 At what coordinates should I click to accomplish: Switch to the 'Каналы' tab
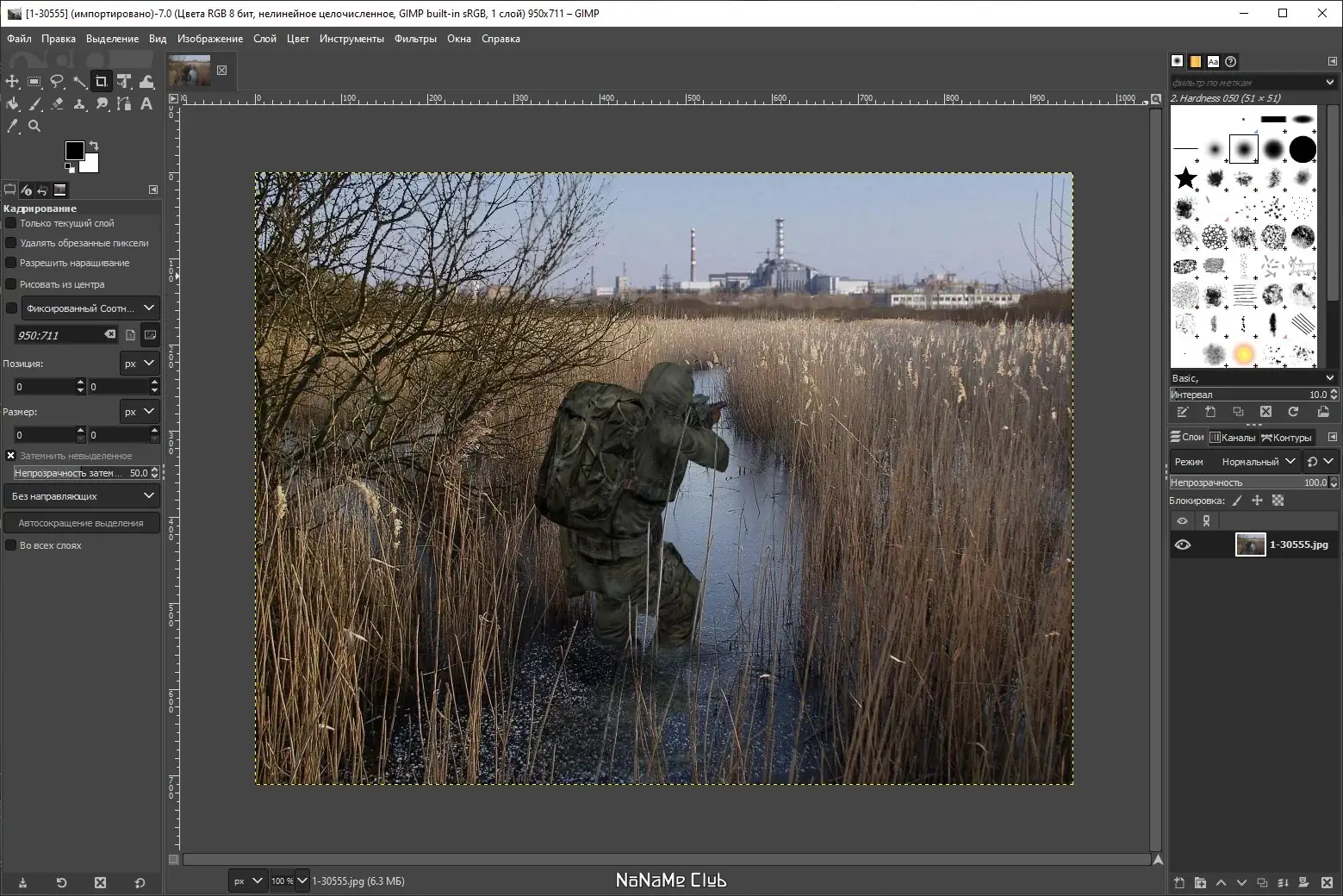[1233, 438]
